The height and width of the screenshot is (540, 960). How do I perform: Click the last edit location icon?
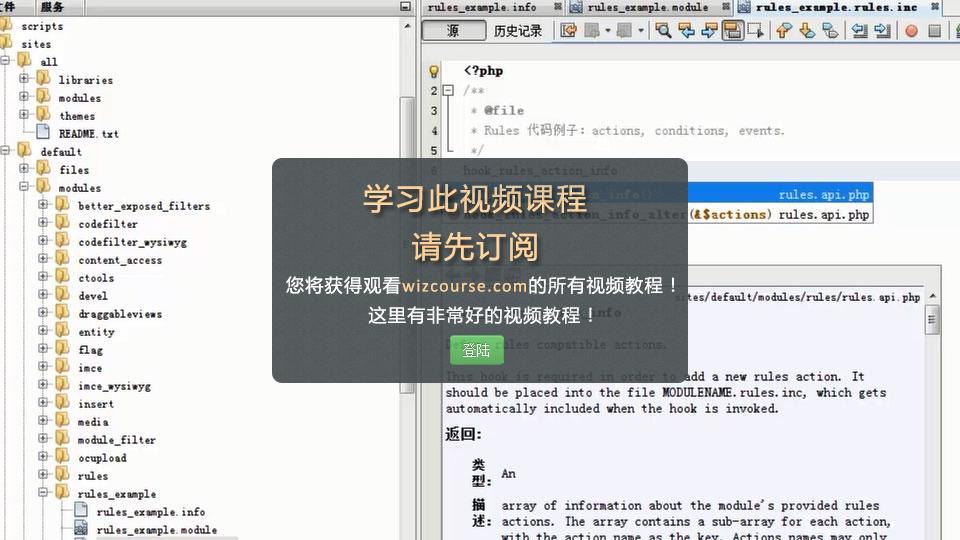click(569, 31)
